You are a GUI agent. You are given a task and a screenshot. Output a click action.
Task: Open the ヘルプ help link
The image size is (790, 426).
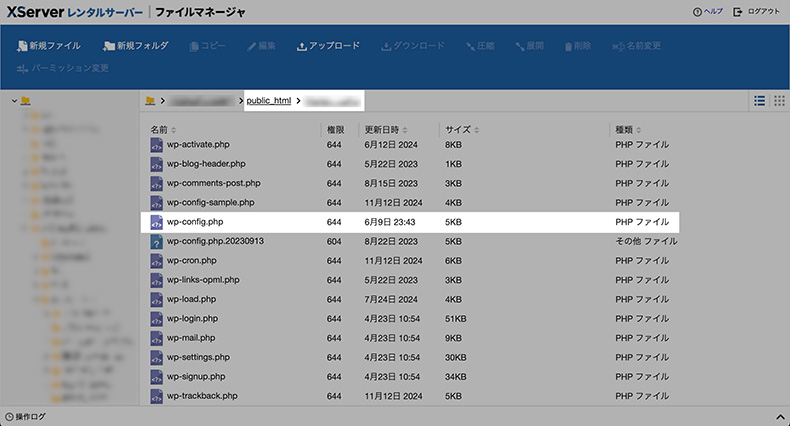[x=708, y=12]
